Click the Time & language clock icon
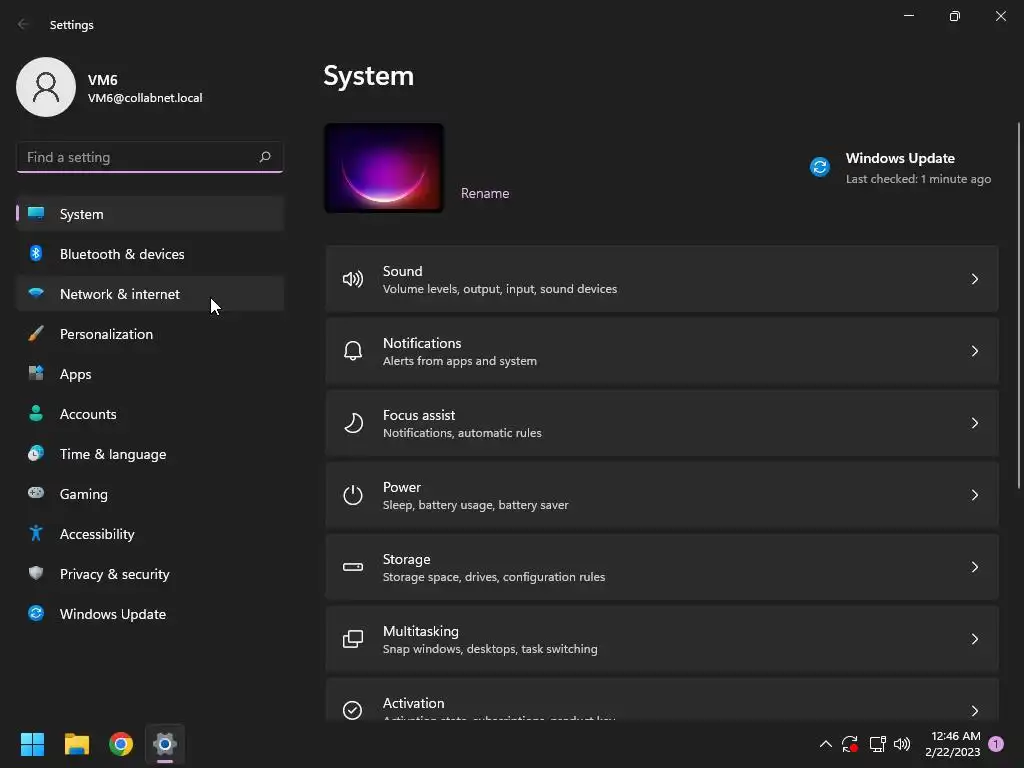This screenshot has height=768, width=1024. tap(36, 453)
